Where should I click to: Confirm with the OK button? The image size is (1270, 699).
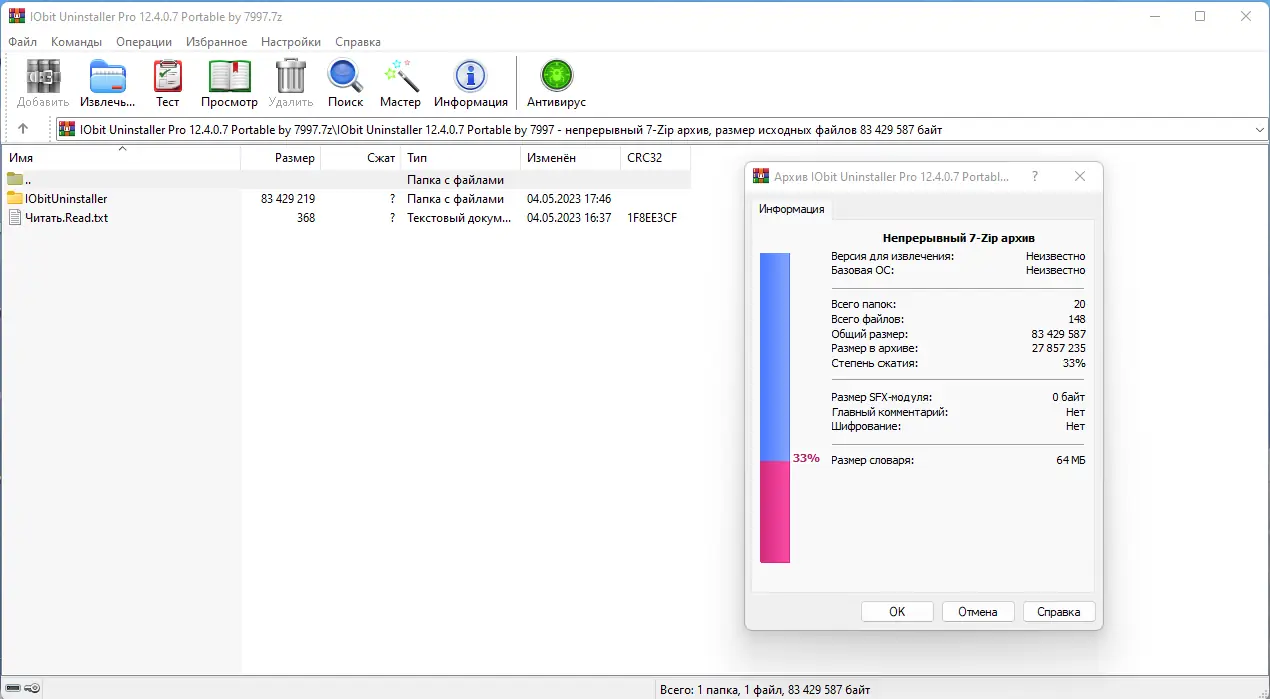(897, 612)
